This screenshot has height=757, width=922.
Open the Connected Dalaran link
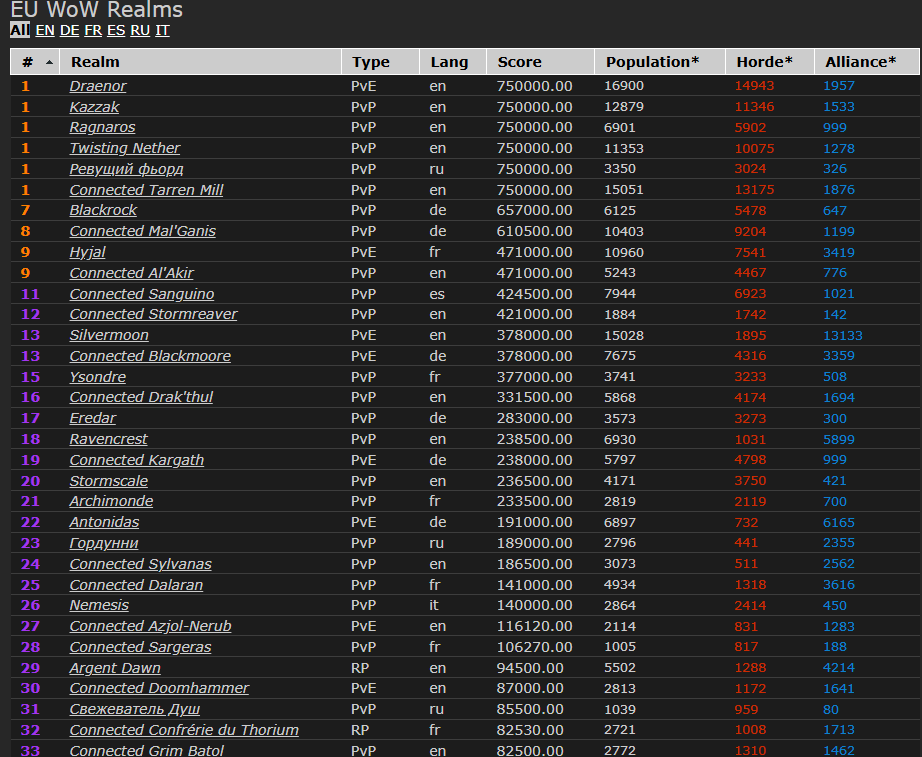point(136,585)
